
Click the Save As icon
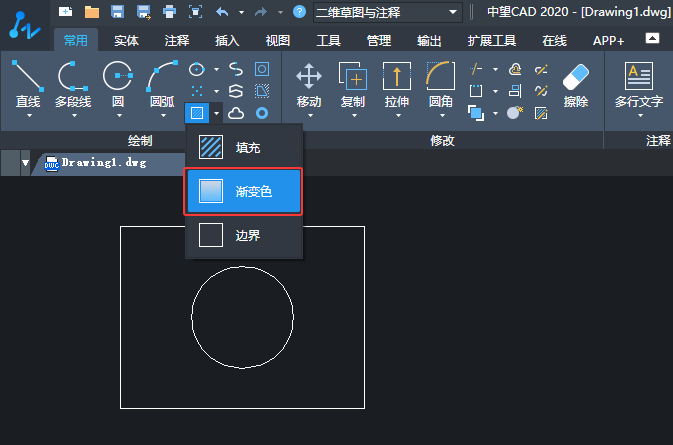coord(143,12)
